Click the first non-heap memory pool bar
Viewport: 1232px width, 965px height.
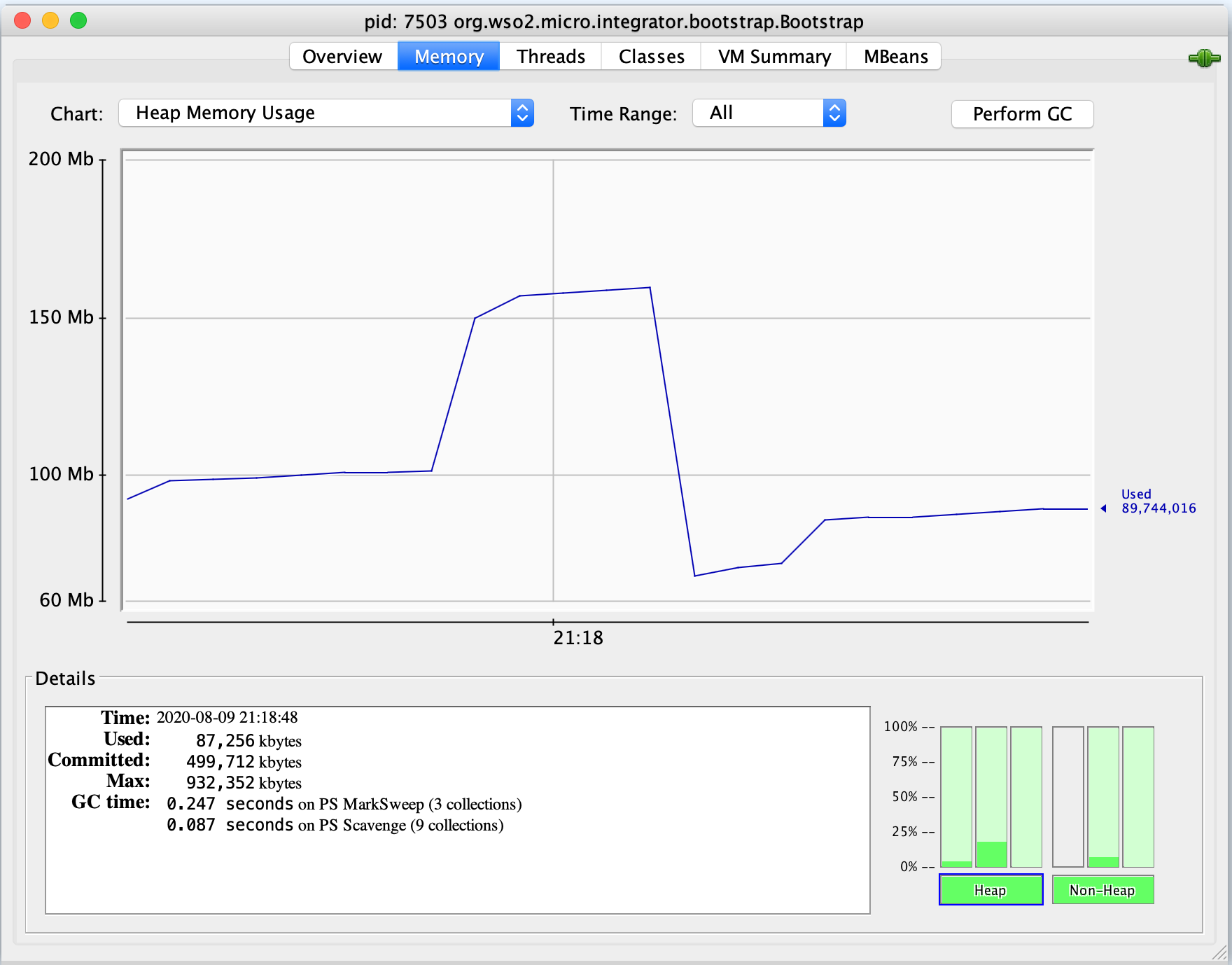pyautogui.click(x=1070, y=798)
